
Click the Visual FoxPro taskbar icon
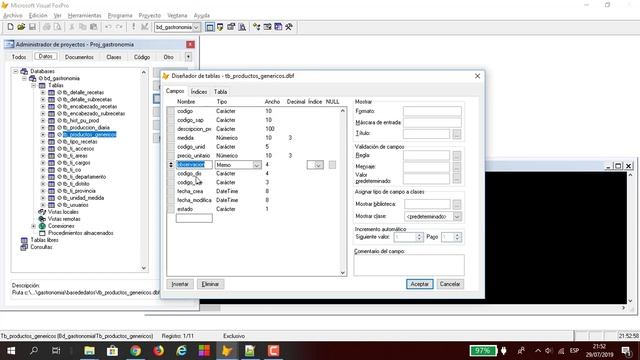(227, 351)
